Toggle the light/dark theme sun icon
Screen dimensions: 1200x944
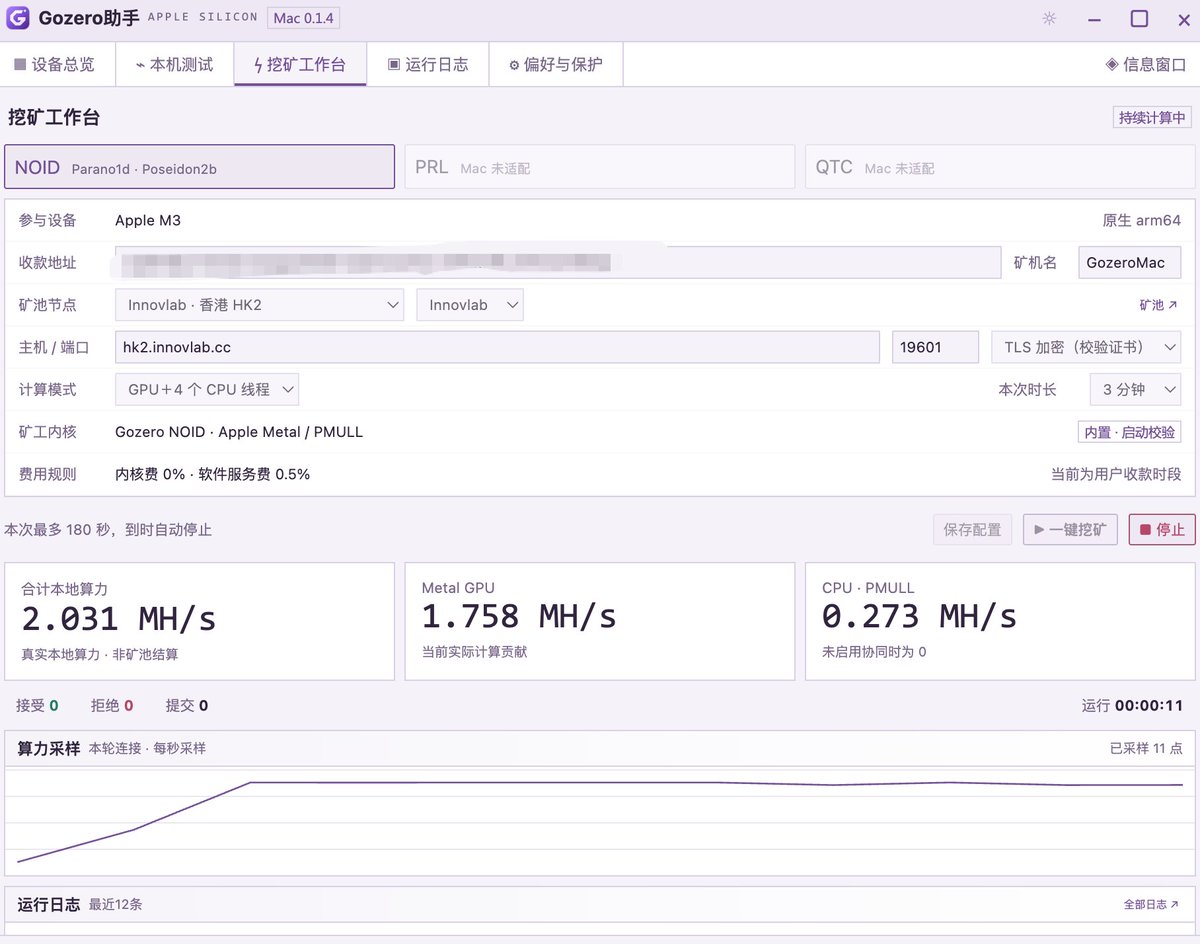pyautogui.click(x=1049, y=18)
